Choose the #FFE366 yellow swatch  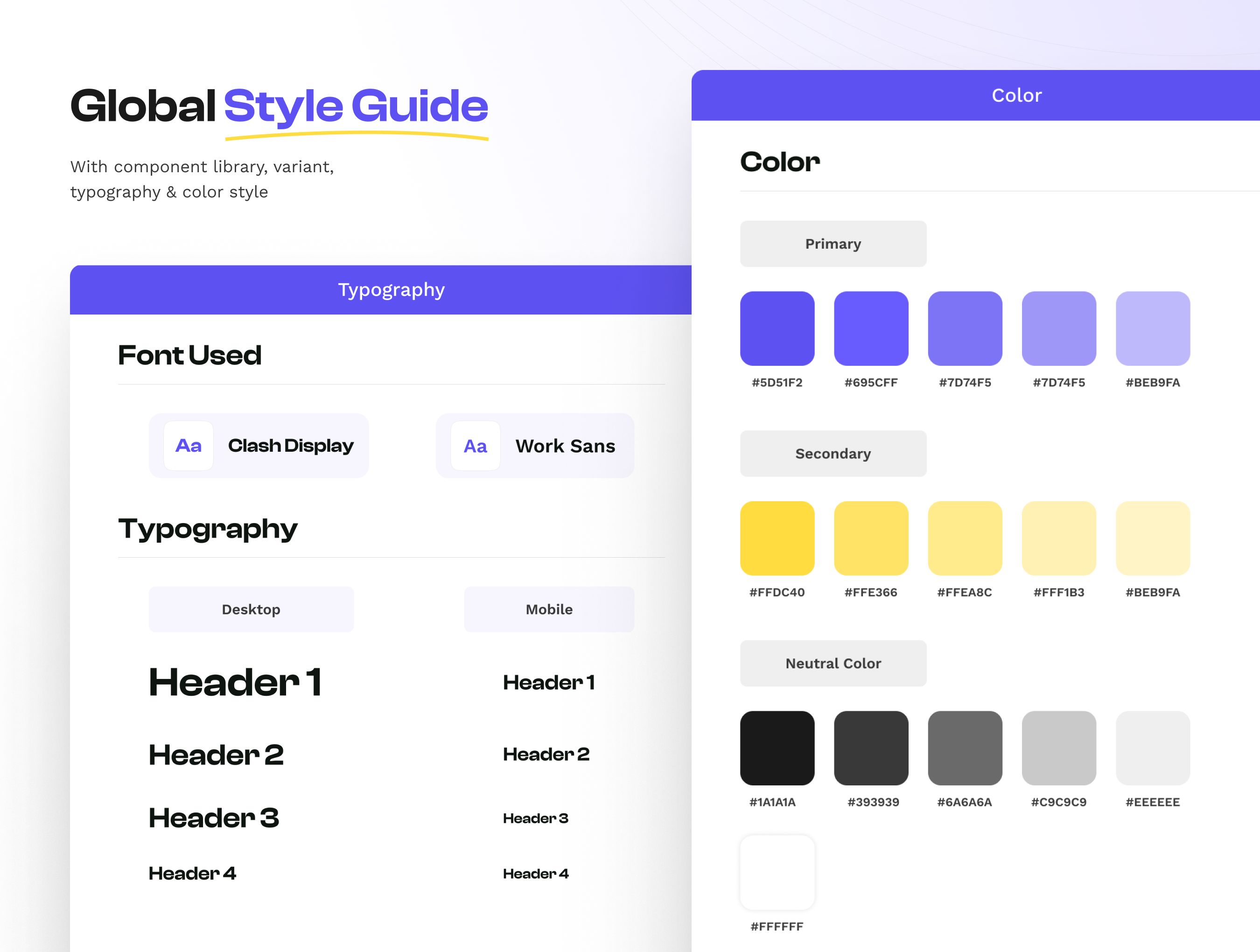pos(870,539)
